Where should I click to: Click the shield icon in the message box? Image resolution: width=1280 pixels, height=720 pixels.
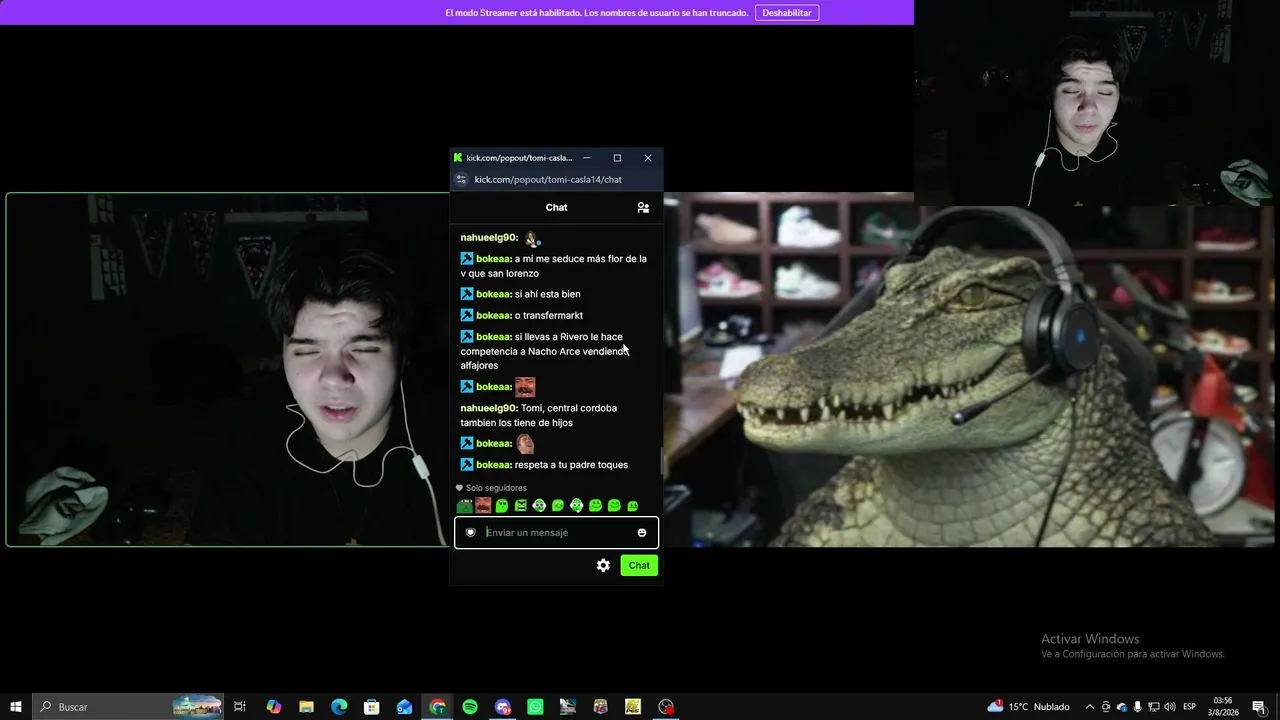[471, 533]
